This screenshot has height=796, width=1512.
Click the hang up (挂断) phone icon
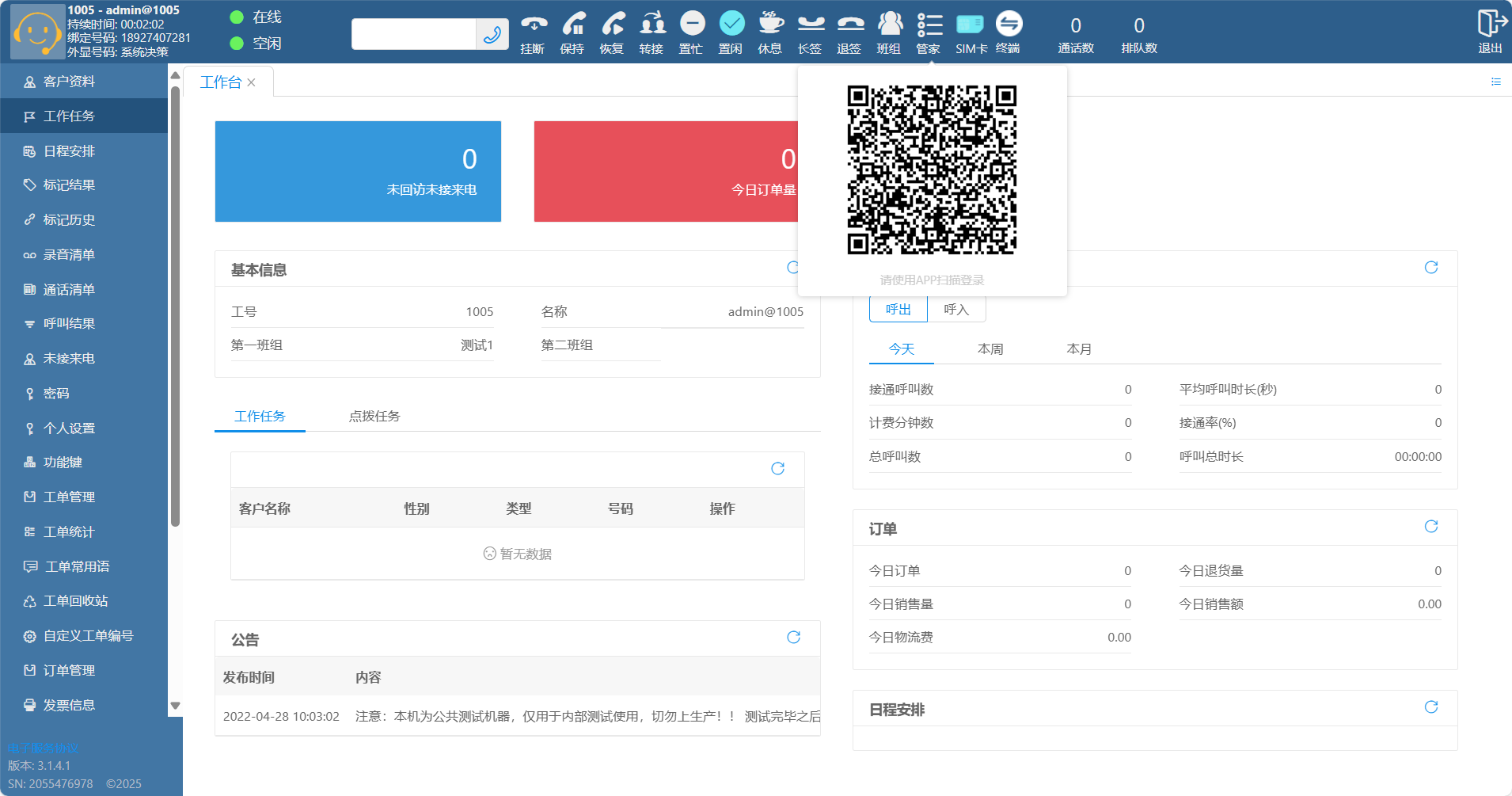(533, 25)
